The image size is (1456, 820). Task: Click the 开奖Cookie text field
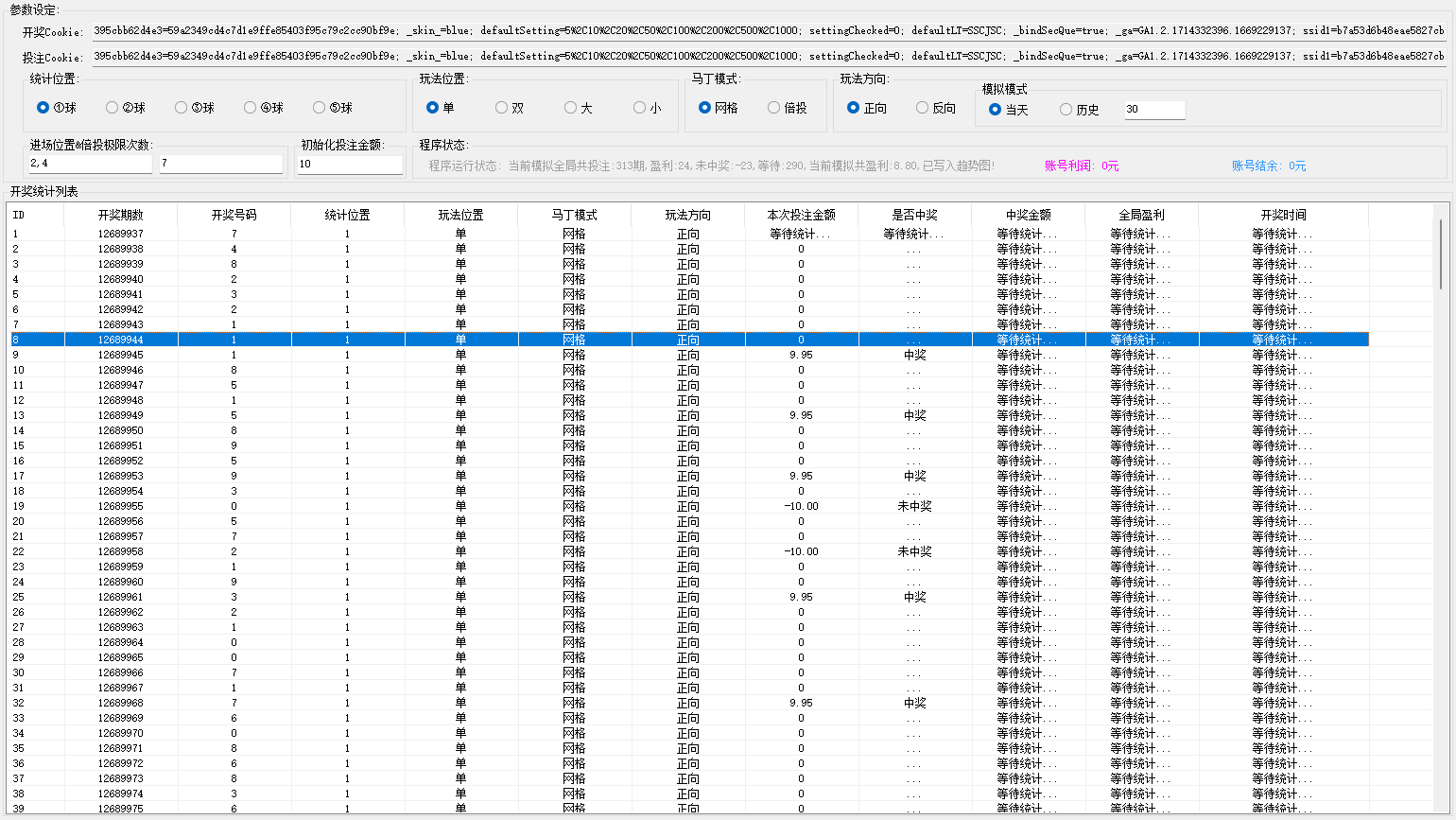coord(768,30)
